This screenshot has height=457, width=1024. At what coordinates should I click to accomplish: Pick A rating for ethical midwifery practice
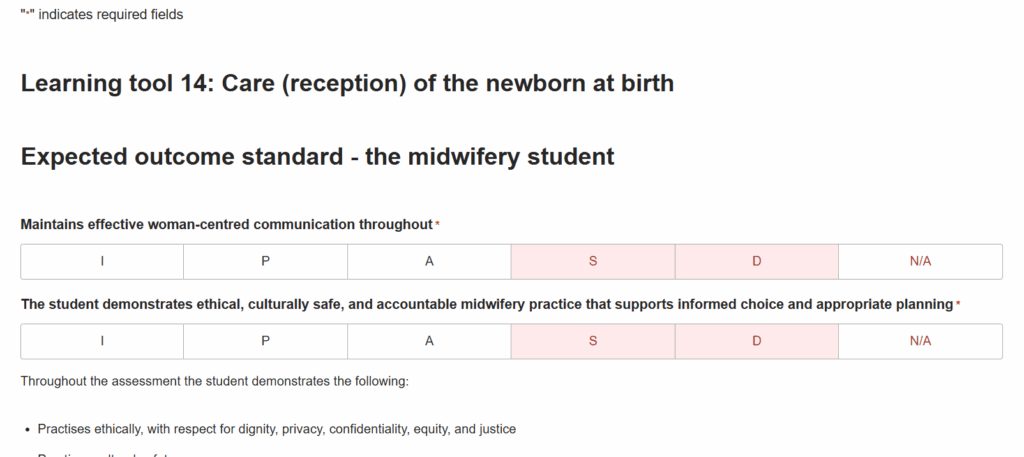429,340
